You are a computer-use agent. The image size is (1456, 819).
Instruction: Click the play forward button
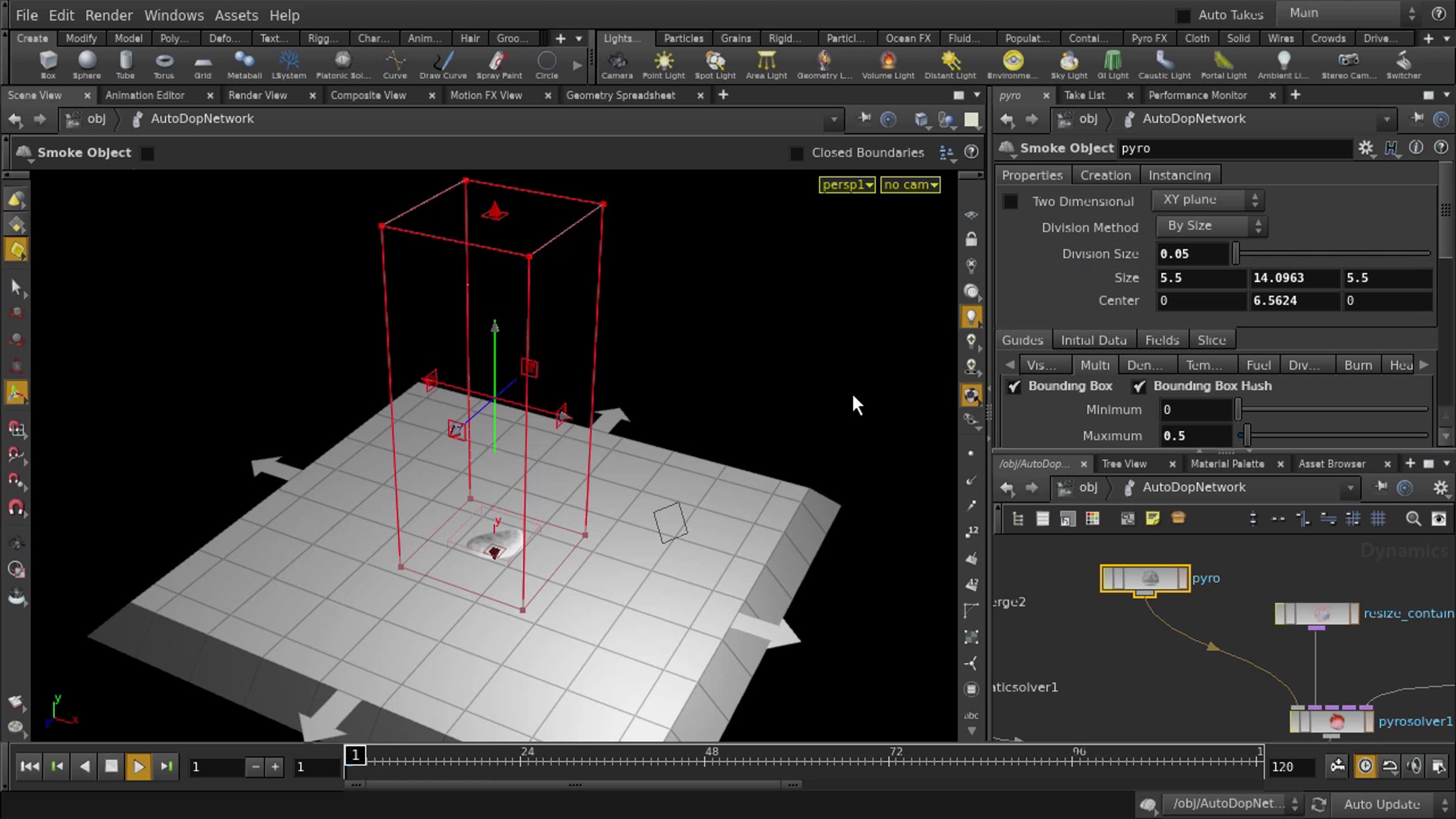click(138, 766)
